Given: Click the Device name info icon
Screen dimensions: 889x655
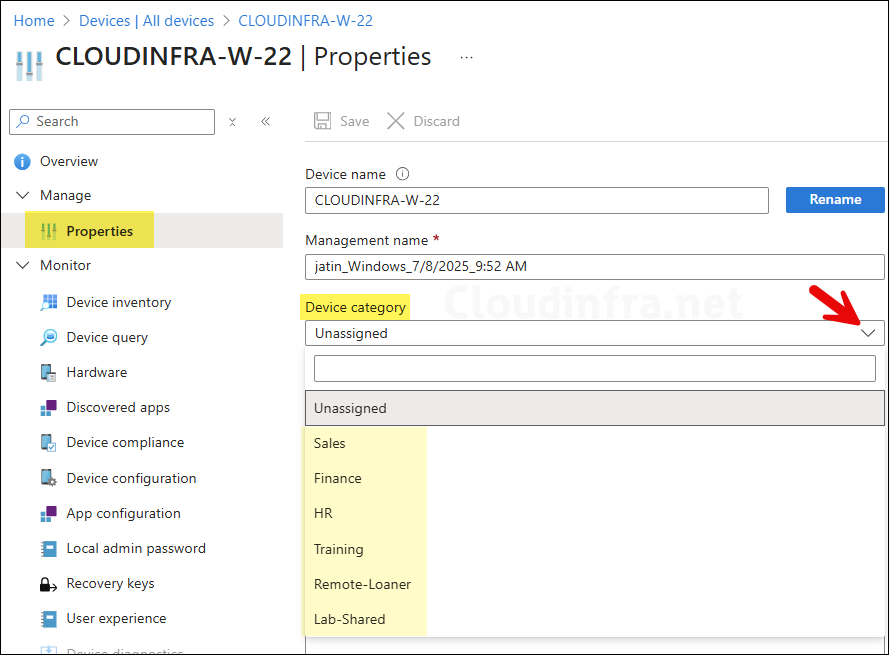Looking at the screenshot, I should point(403,174).
